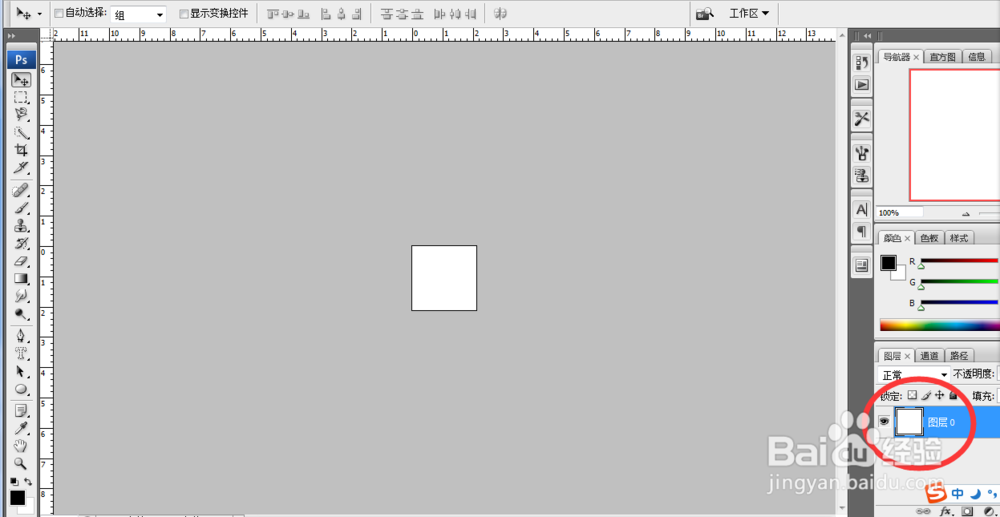Select the Healing Brush tool
Viewport: 1000px width, 517px height.
click(x=21, y=190)
